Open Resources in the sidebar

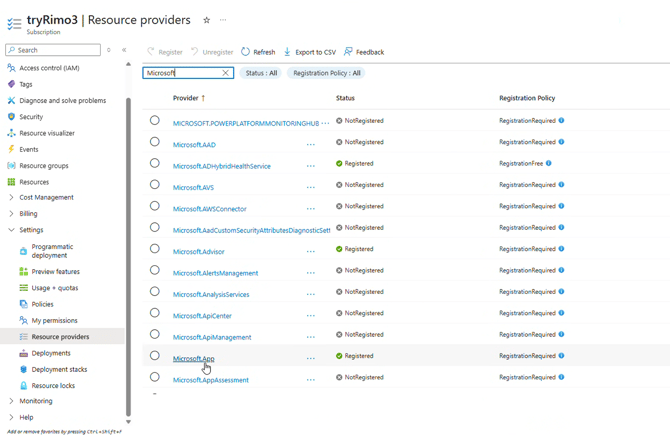pos(34,182)
